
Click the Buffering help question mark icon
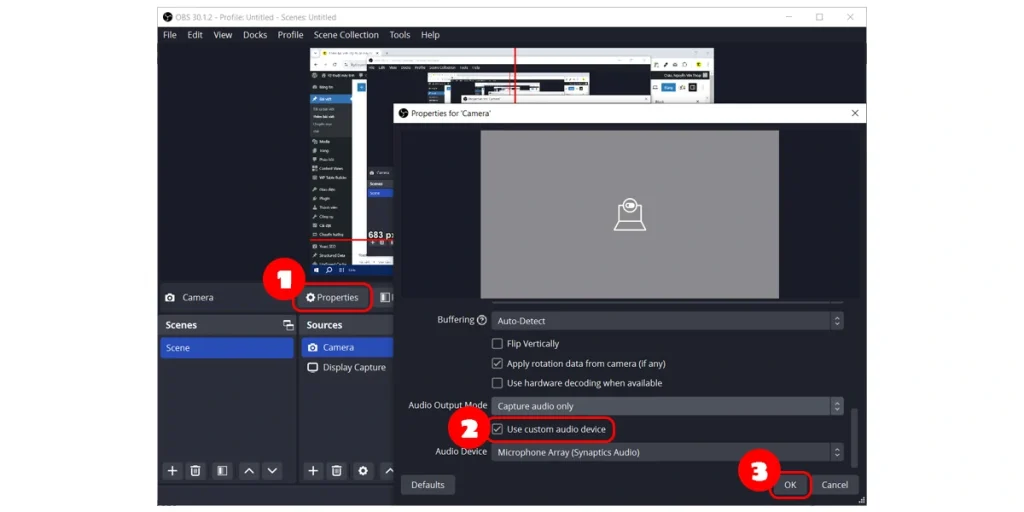482,321
